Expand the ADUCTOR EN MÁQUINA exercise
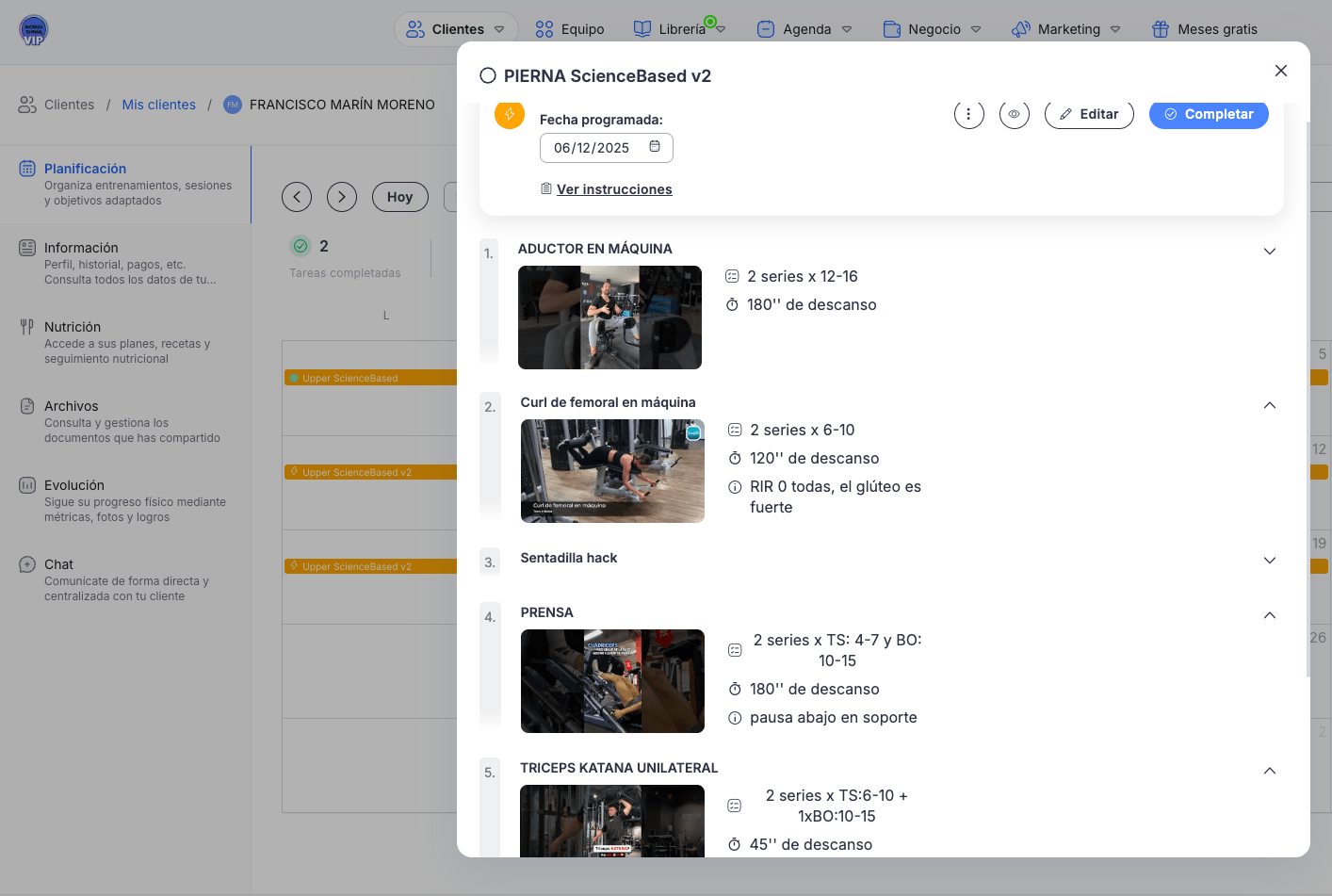 pyautogui.click(x=1269, y=252)
